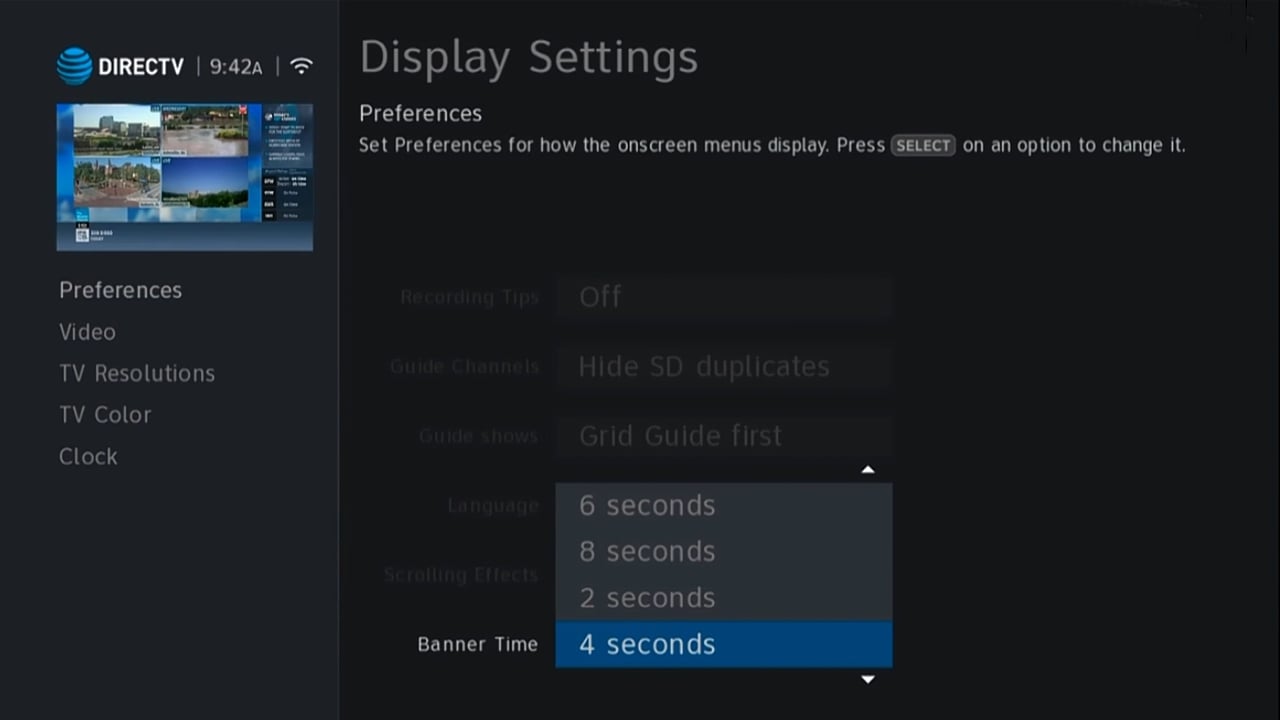
Task: Click the Wi-Fi signal indicator
Action: [x=302, y=64]
